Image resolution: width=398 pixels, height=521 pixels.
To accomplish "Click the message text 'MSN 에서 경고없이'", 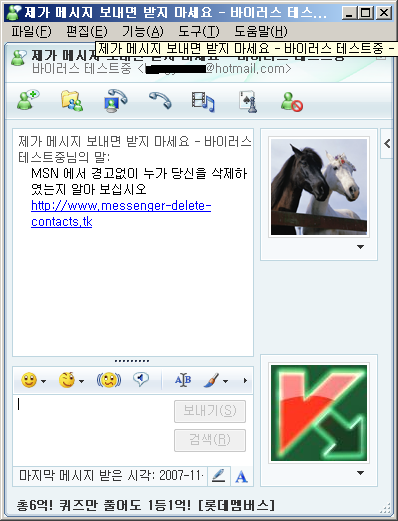I will click(x=84, y=174).
